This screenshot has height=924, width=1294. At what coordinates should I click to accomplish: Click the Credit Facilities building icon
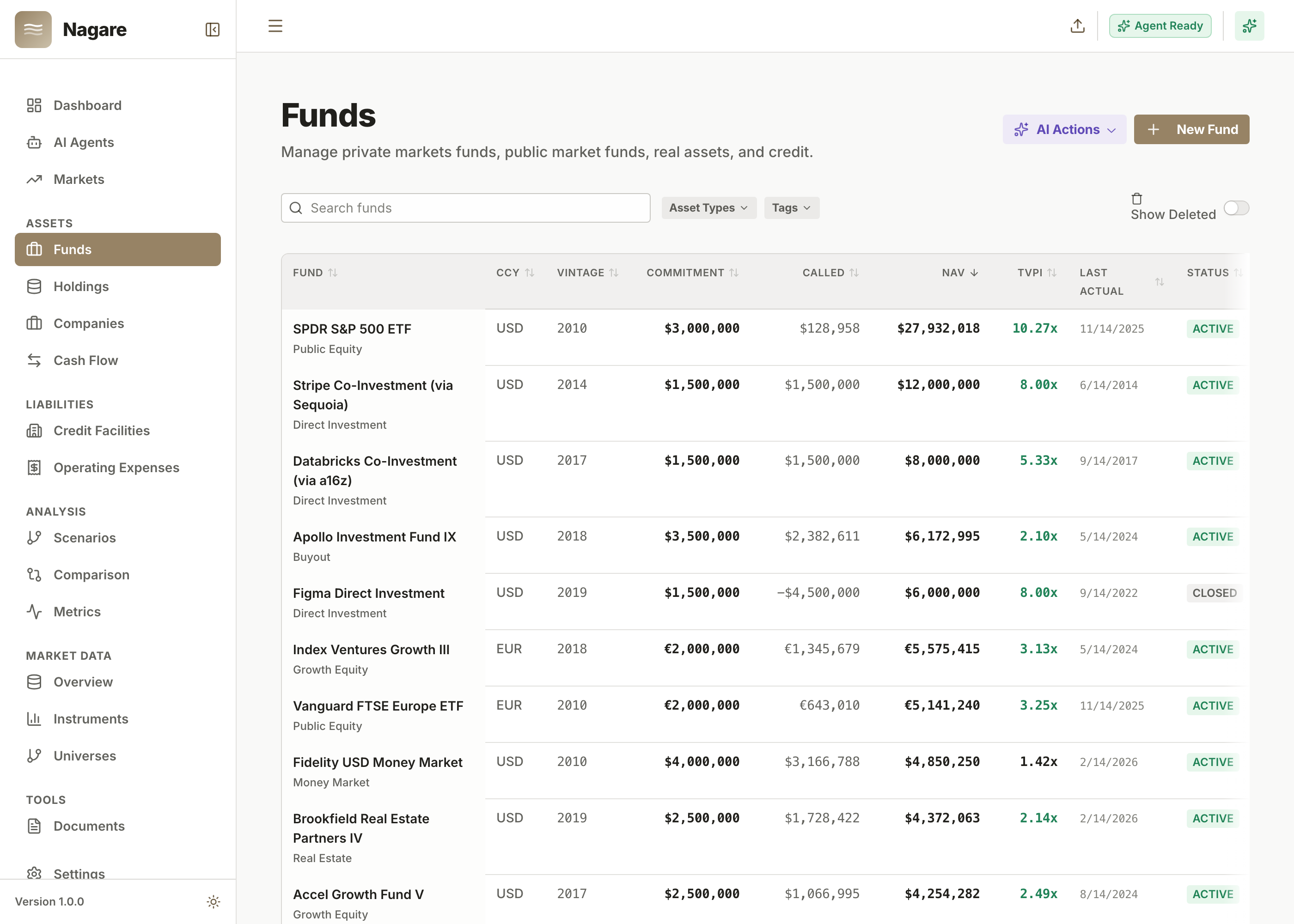pyautogui.click(x=34, y=431)
